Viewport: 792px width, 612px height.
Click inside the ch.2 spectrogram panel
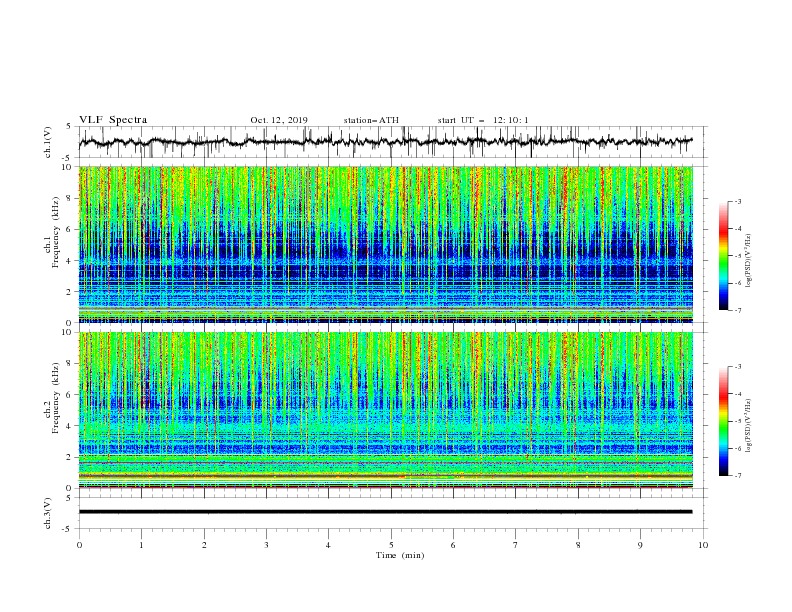(386, 410)
